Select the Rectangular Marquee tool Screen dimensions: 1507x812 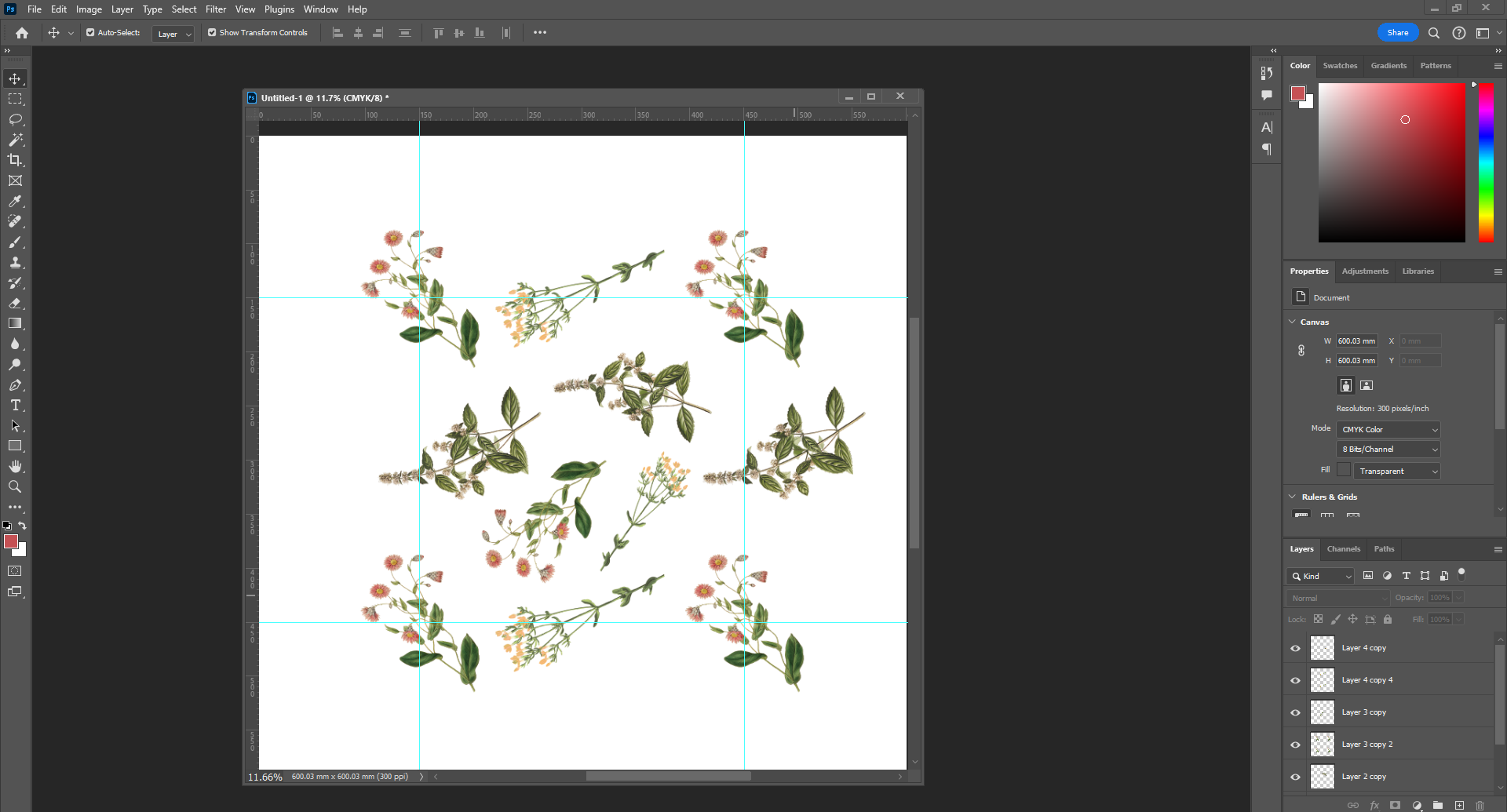pyautogui.click(x=15, y=99)
